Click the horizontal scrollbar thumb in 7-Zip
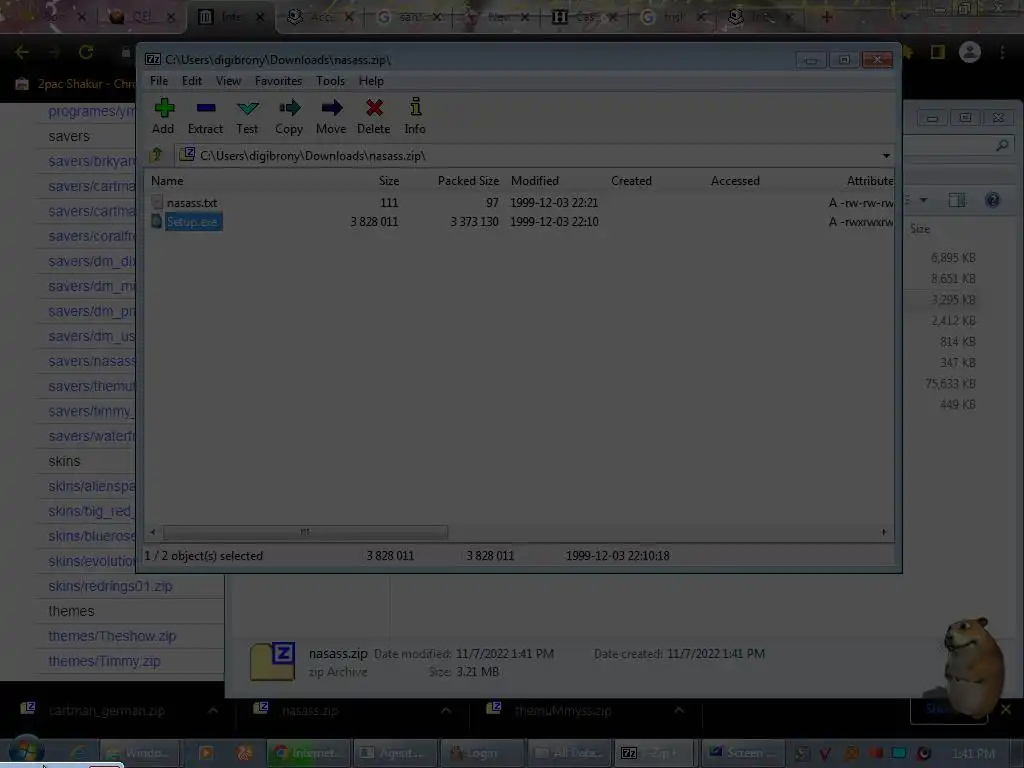Image resolution: width=1024 pixels, height=768 pixels. (x=305, y=532)
